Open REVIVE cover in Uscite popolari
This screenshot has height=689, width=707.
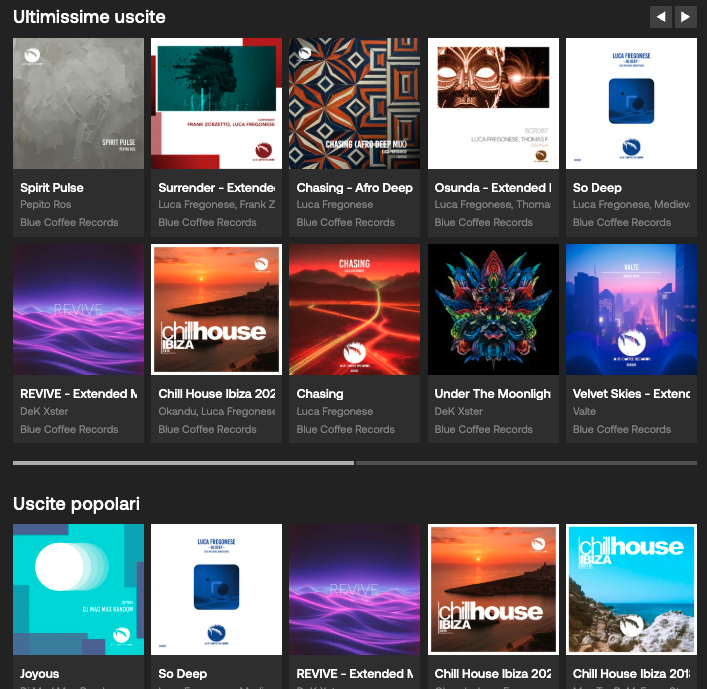[x=354, y=589]
